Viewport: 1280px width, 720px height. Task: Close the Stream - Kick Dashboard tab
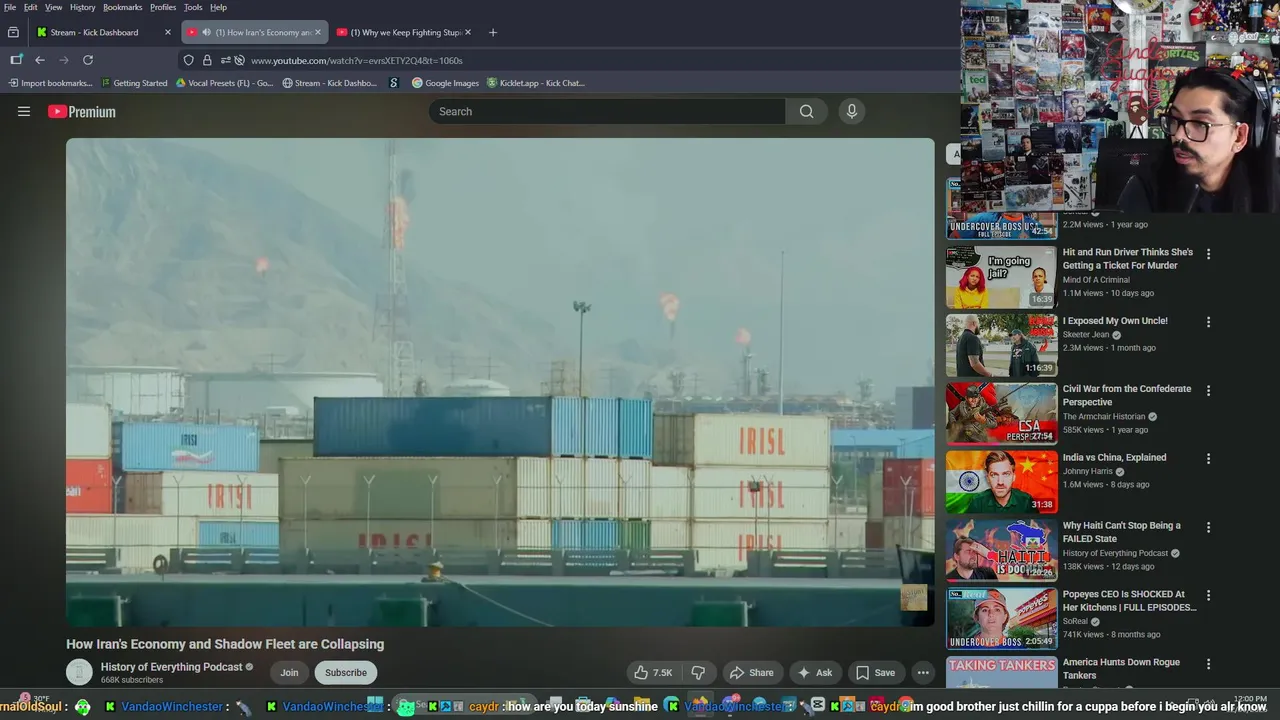tap(168, 32)
